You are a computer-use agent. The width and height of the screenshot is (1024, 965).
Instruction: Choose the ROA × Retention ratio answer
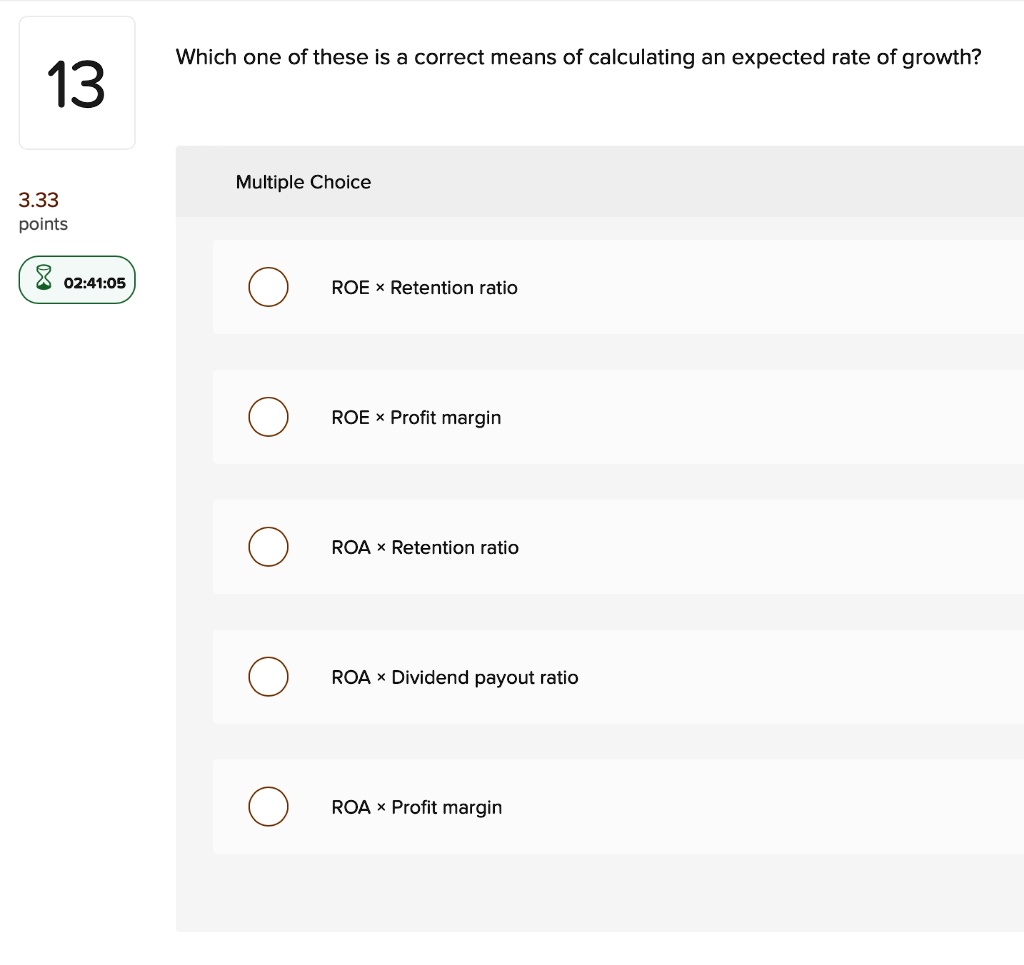pyautogui.click(x=268, y=547)
